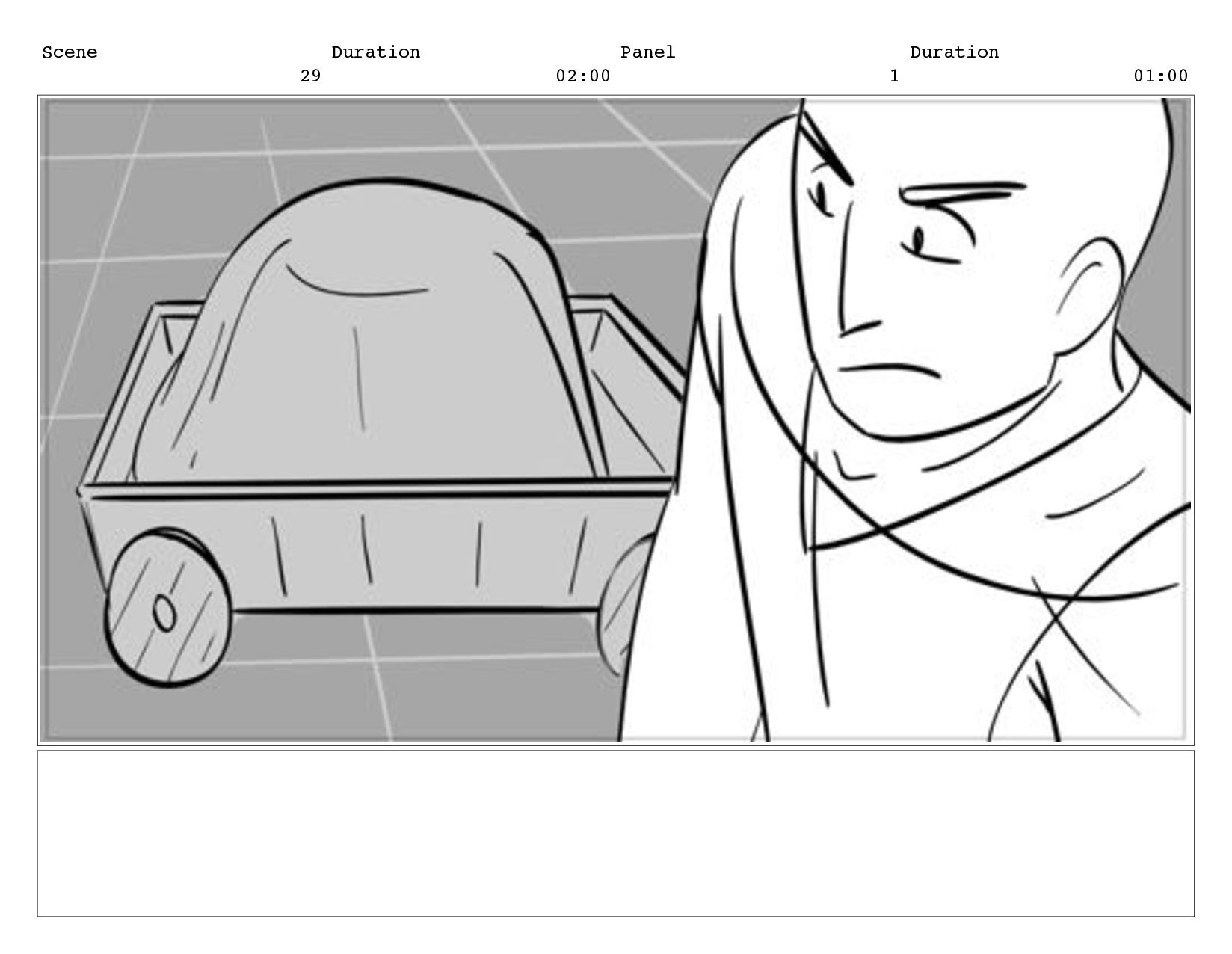Click the 01:00 panel duration value
The image size is (1232, 954).
(1161, 76)
